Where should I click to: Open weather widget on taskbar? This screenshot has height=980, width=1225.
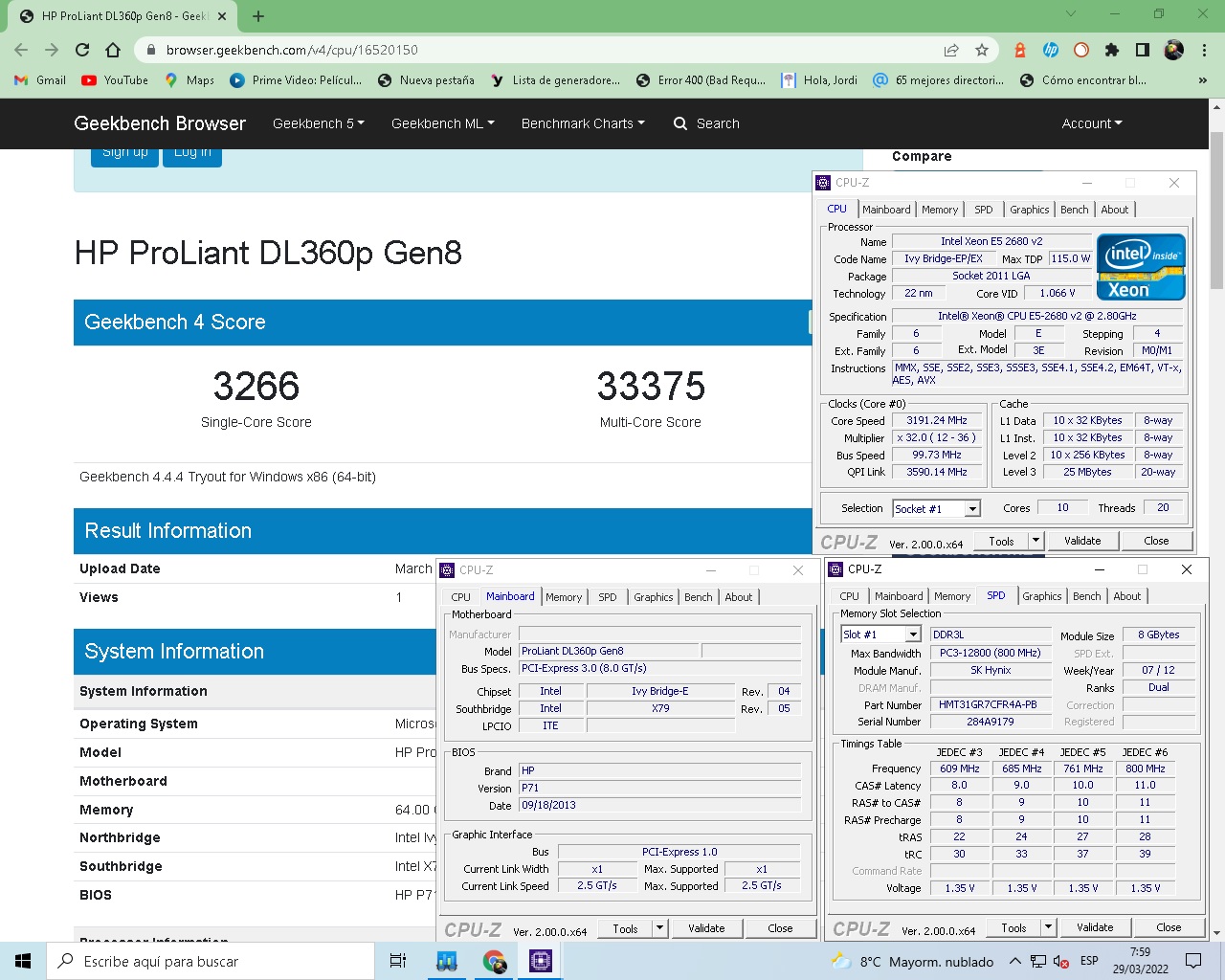pos(912,961)
